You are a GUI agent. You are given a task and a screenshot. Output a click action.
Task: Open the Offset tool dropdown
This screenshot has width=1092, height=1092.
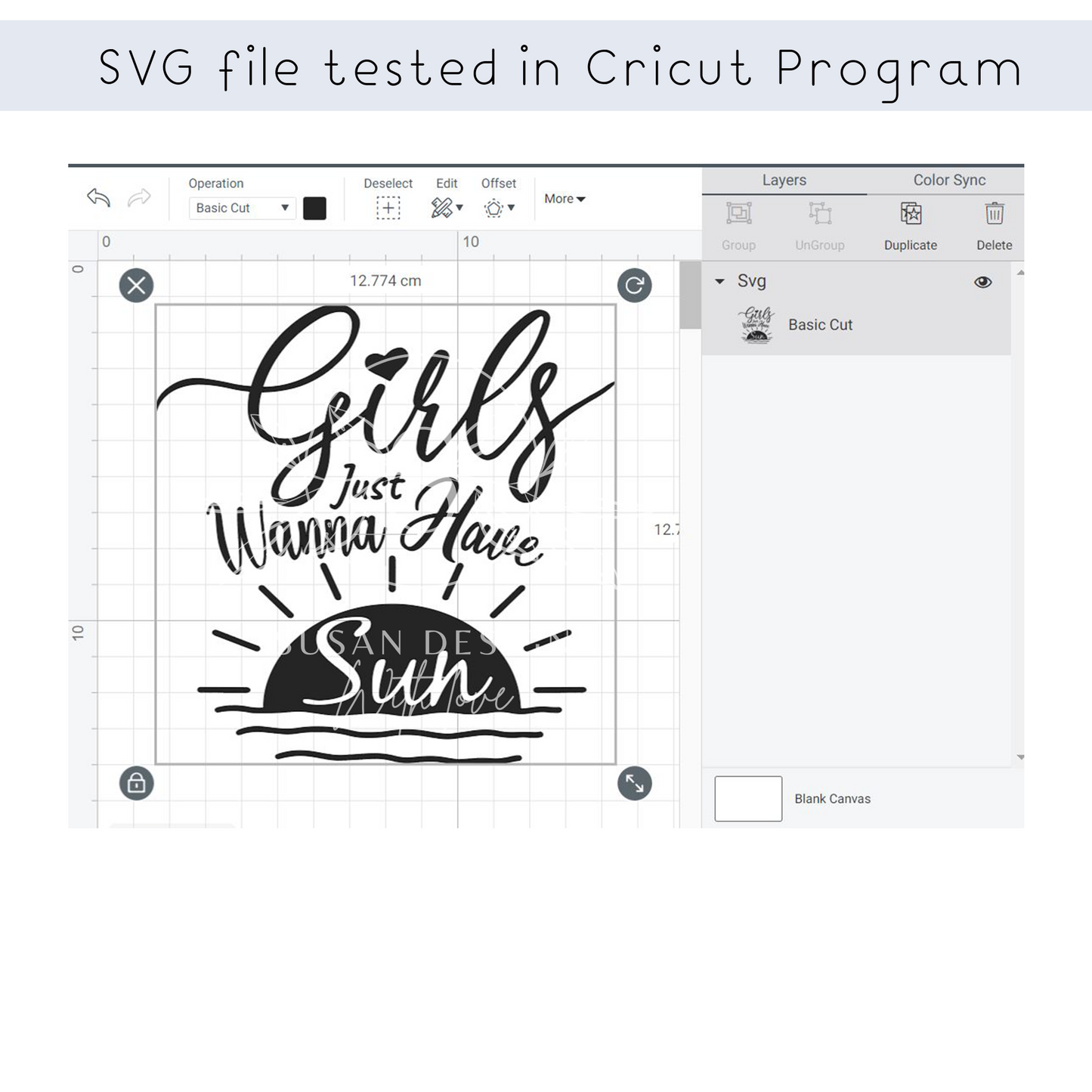tap(499, 208)
